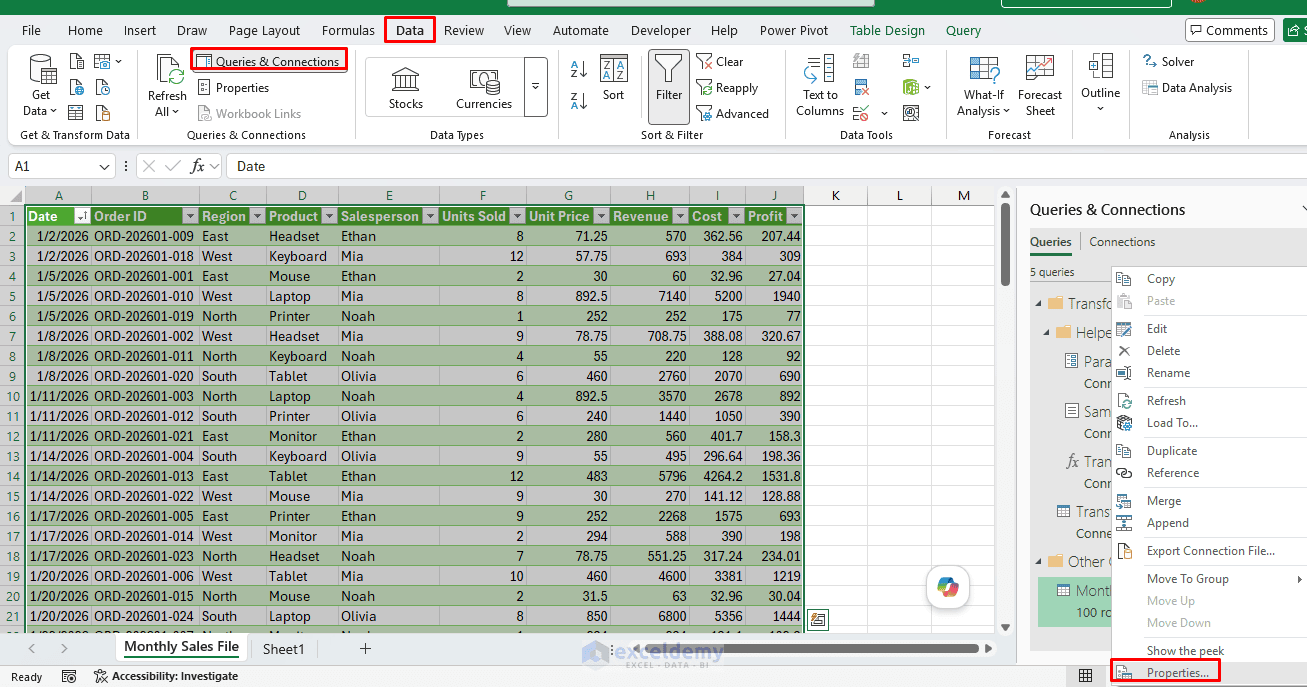Screen dimensions: 1307x687
Task: Click Remove Duplicates icon
Action: 861,87
